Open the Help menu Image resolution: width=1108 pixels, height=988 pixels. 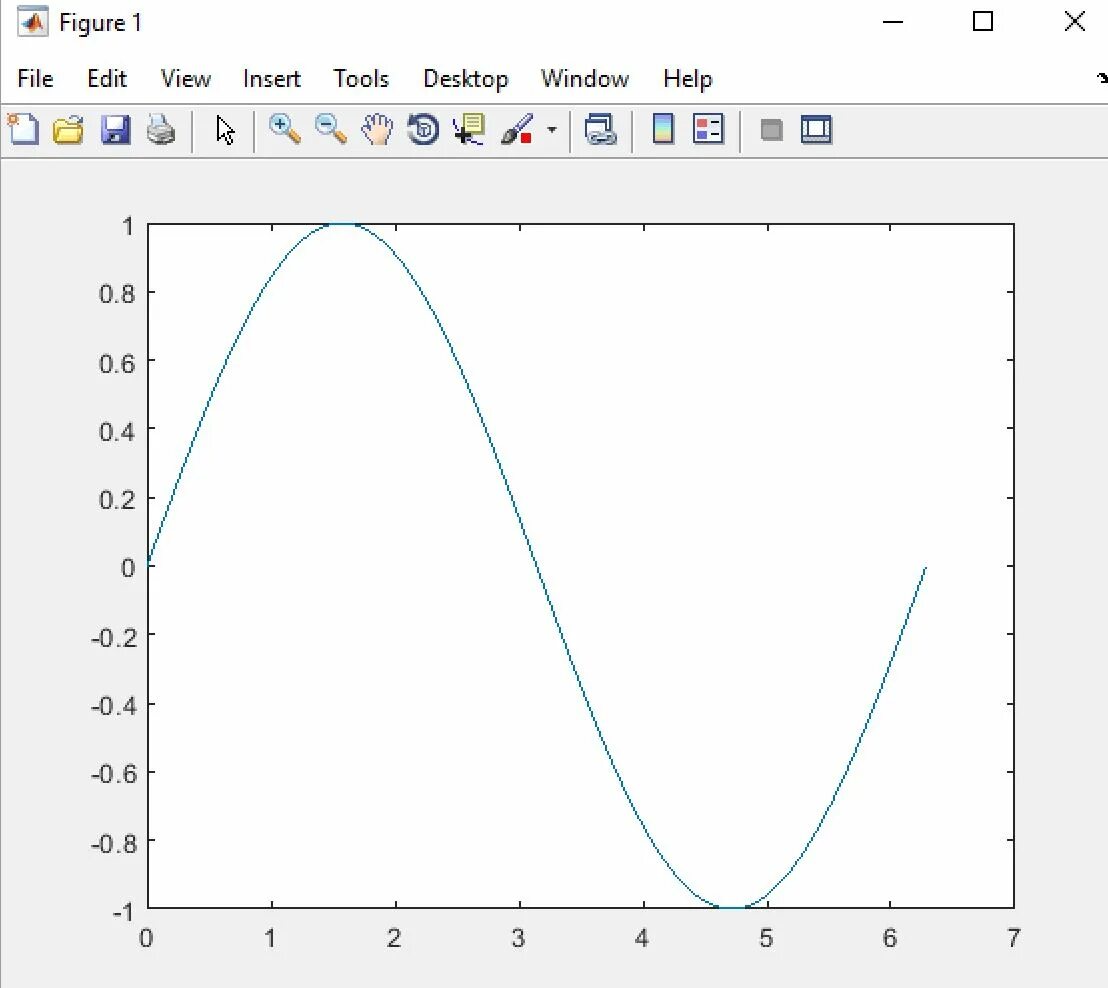(688, 79)
